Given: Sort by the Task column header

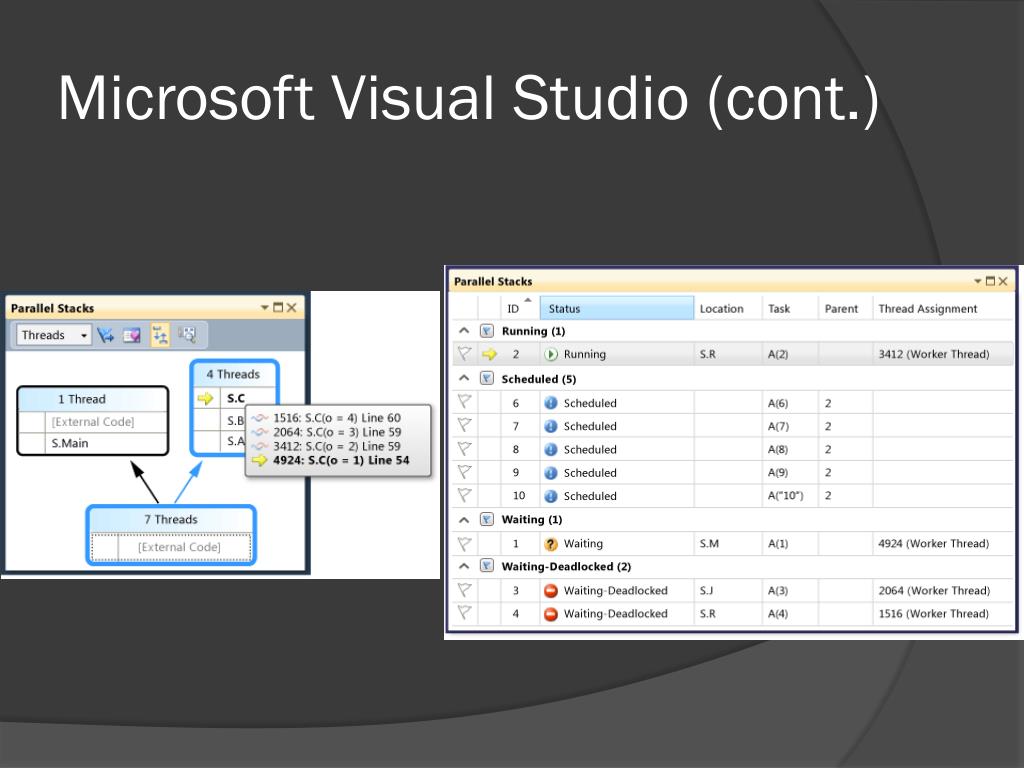Looking at the screenshot, I should point(790,308).
